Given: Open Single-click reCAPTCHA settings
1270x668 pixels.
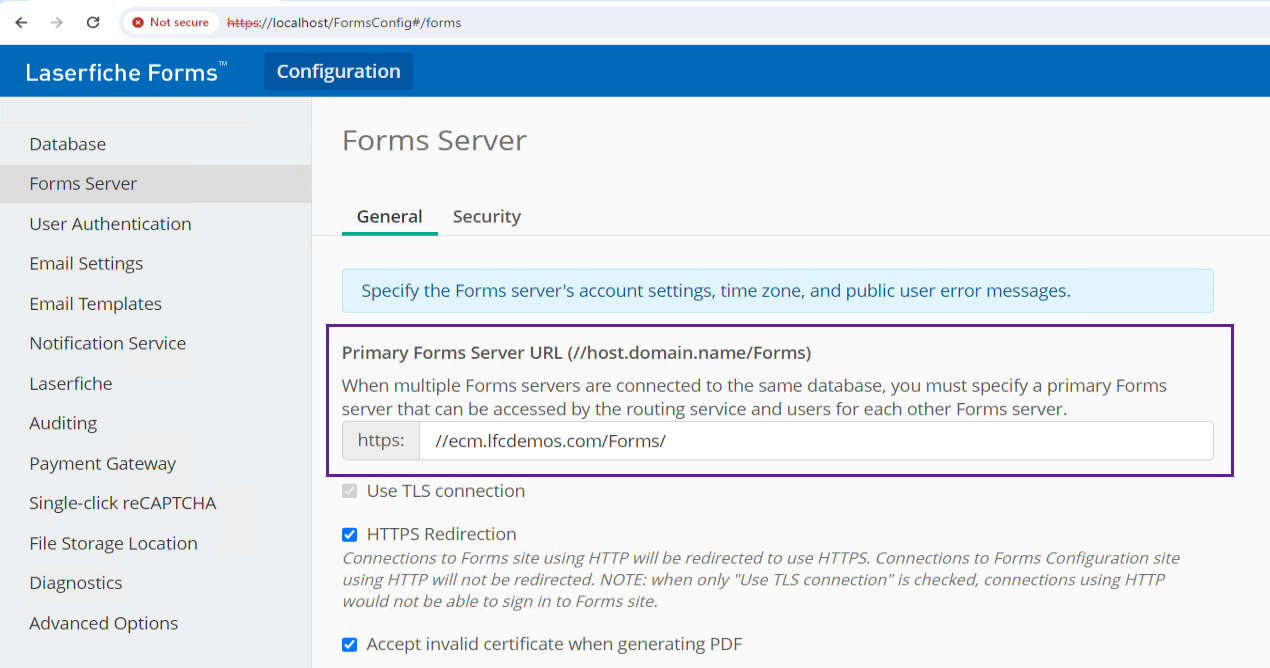Looking at the screenshot, I should click(x=122, y=503).
